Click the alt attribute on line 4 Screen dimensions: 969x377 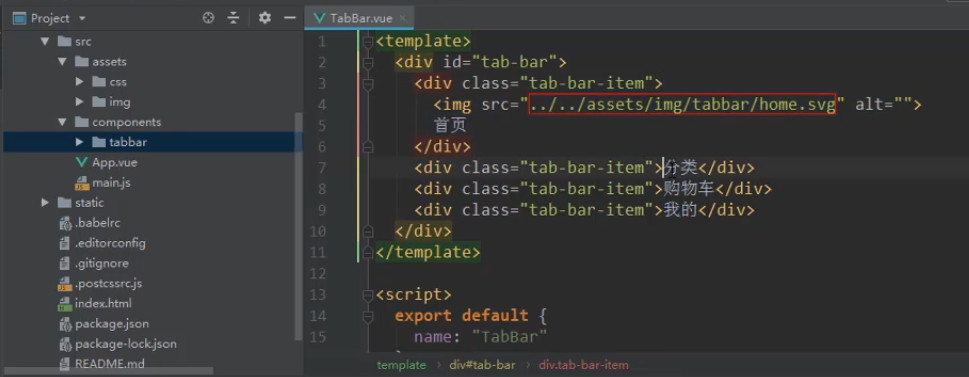[883, 105]
